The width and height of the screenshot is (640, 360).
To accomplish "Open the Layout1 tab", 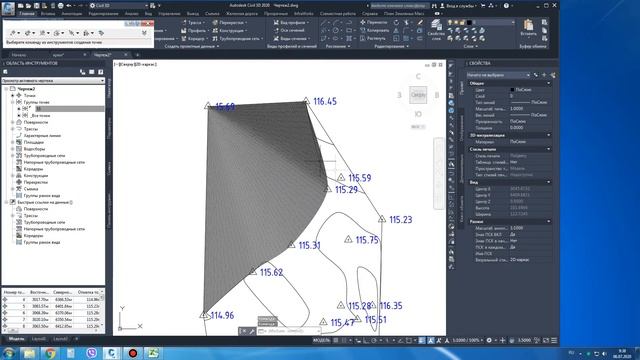I will [39, 339].
